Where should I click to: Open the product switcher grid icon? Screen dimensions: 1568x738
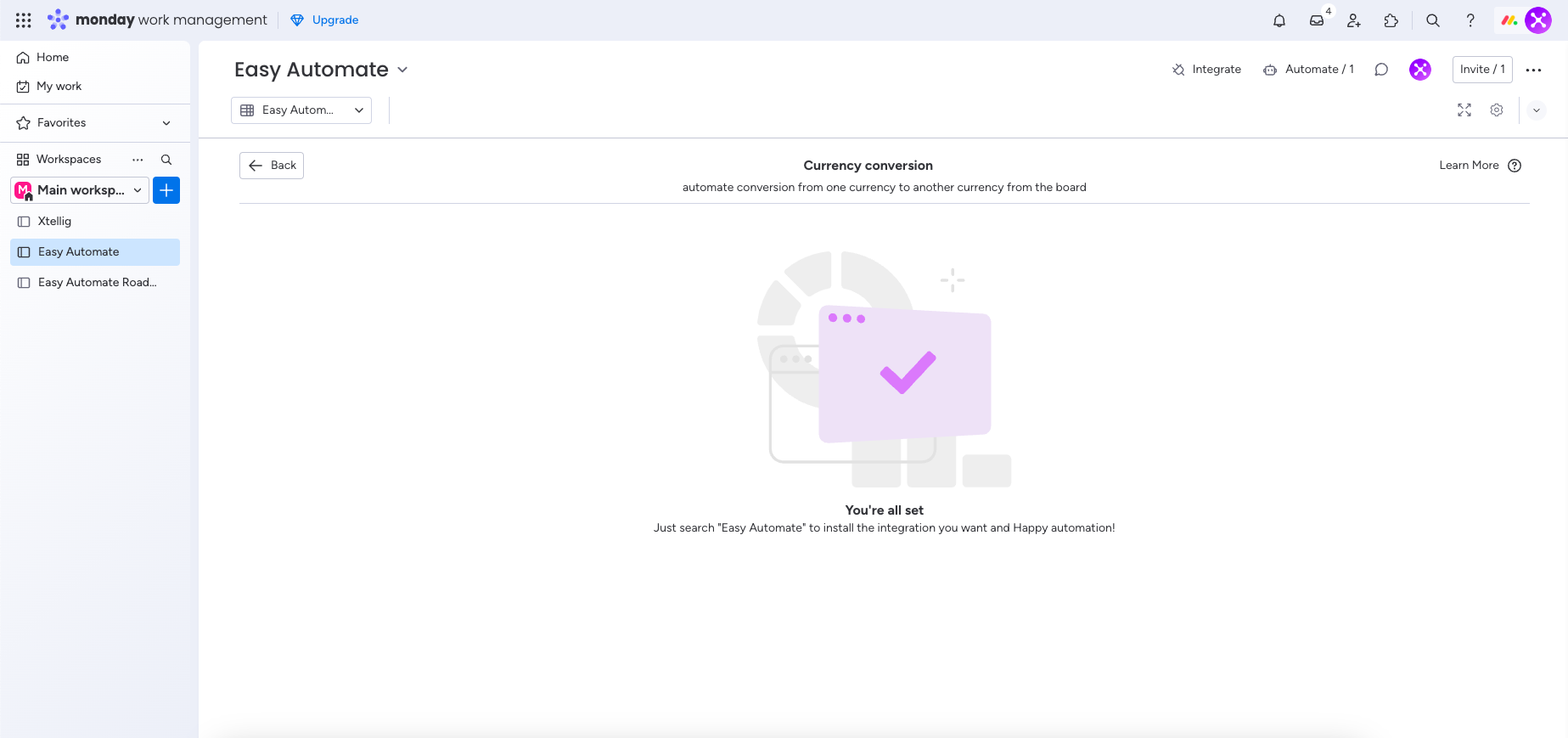coord(24,20)
